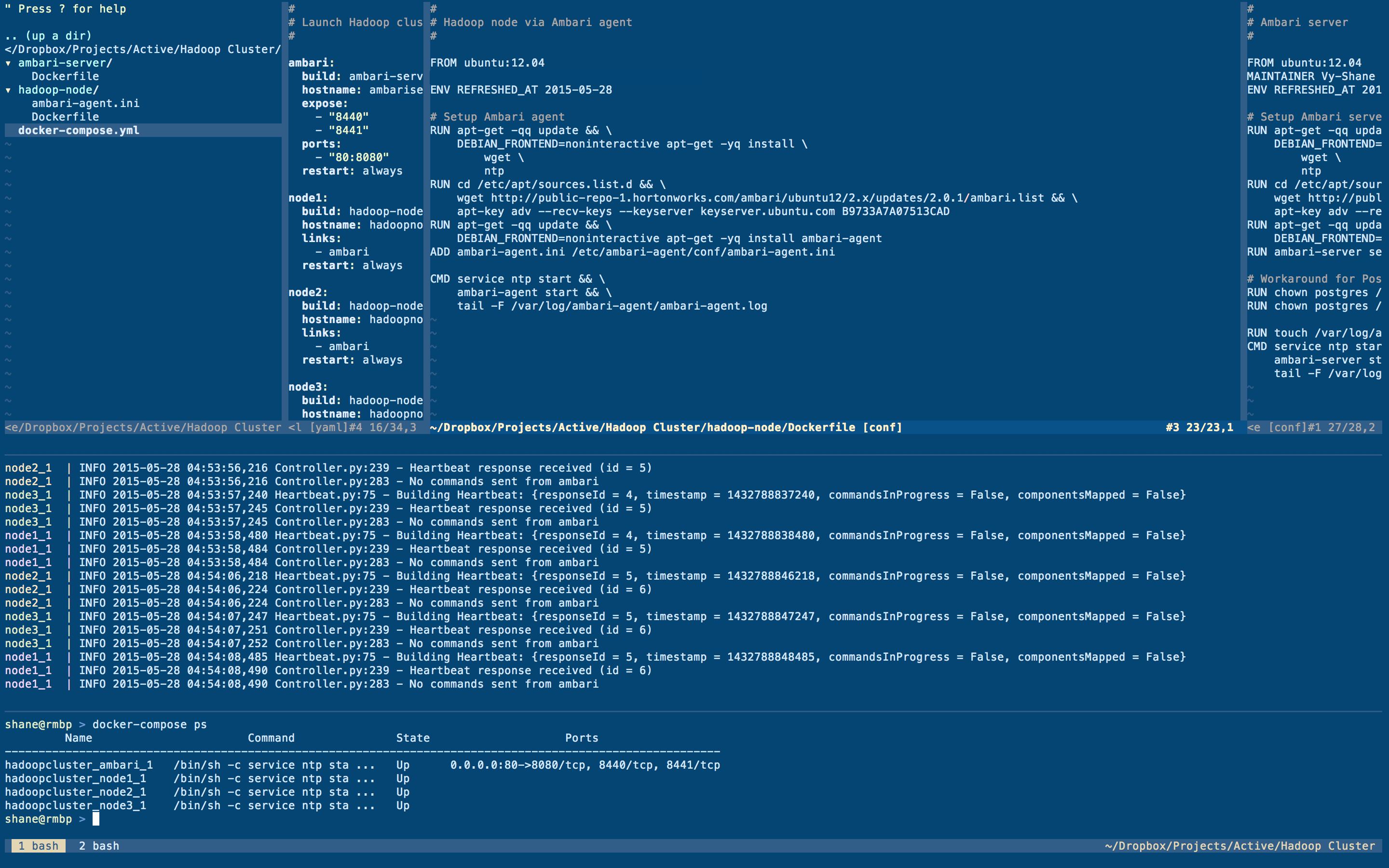Image resolution: width=1389 pixels, height=868 pixels.
Task: Click the "80:8080" ports entry
Action: 359,157
